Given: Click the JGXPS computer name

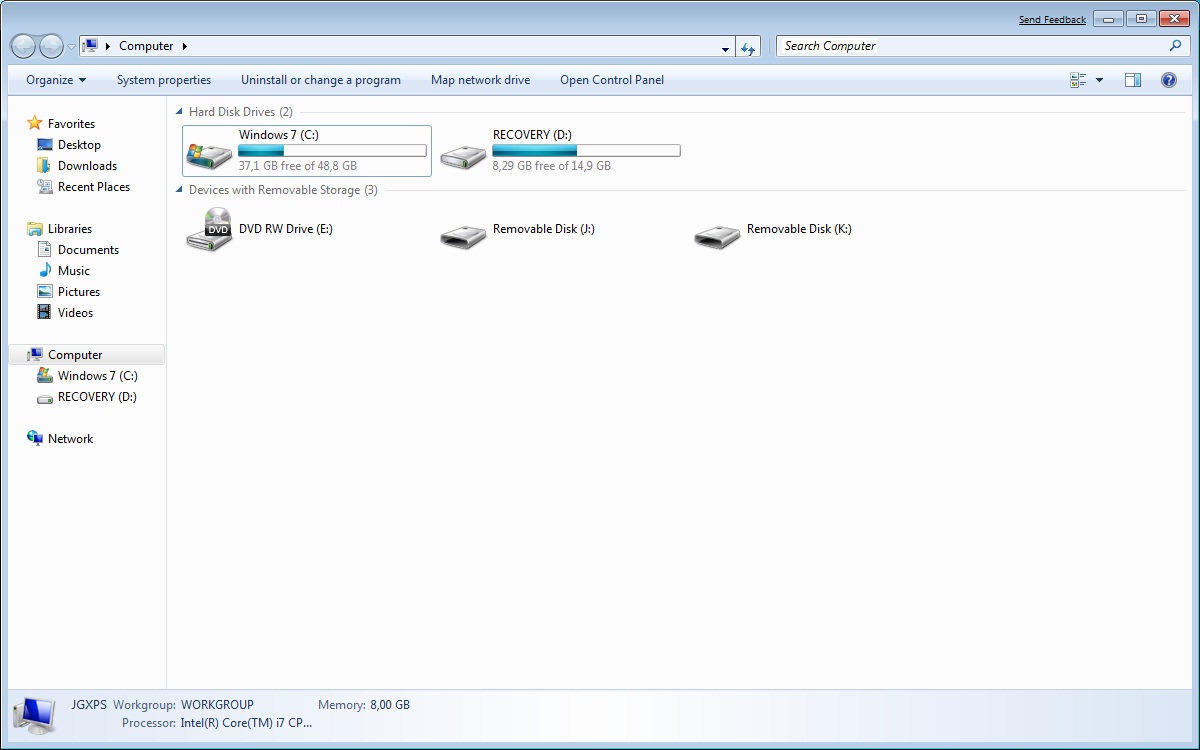Looking at the screenshot, I should (x=89, y=705).
